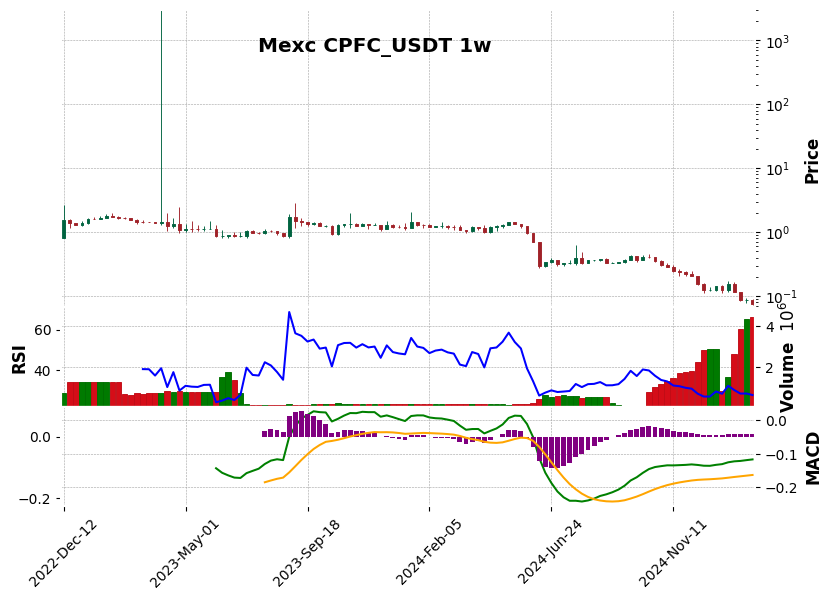
Task: Click the 10^1 price tick label
Action: 777,169
